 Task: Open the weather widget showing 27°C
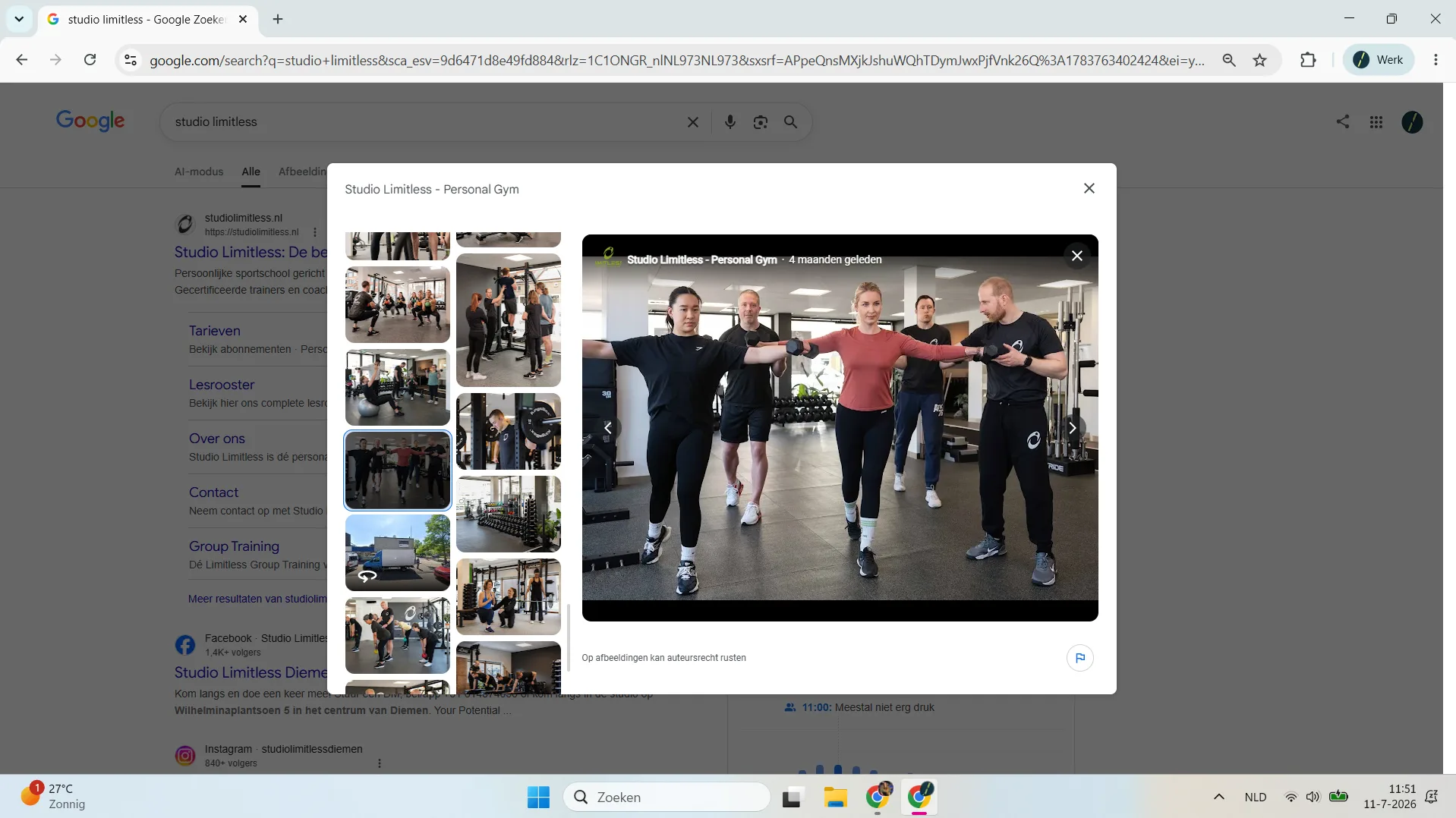(53, 796)
